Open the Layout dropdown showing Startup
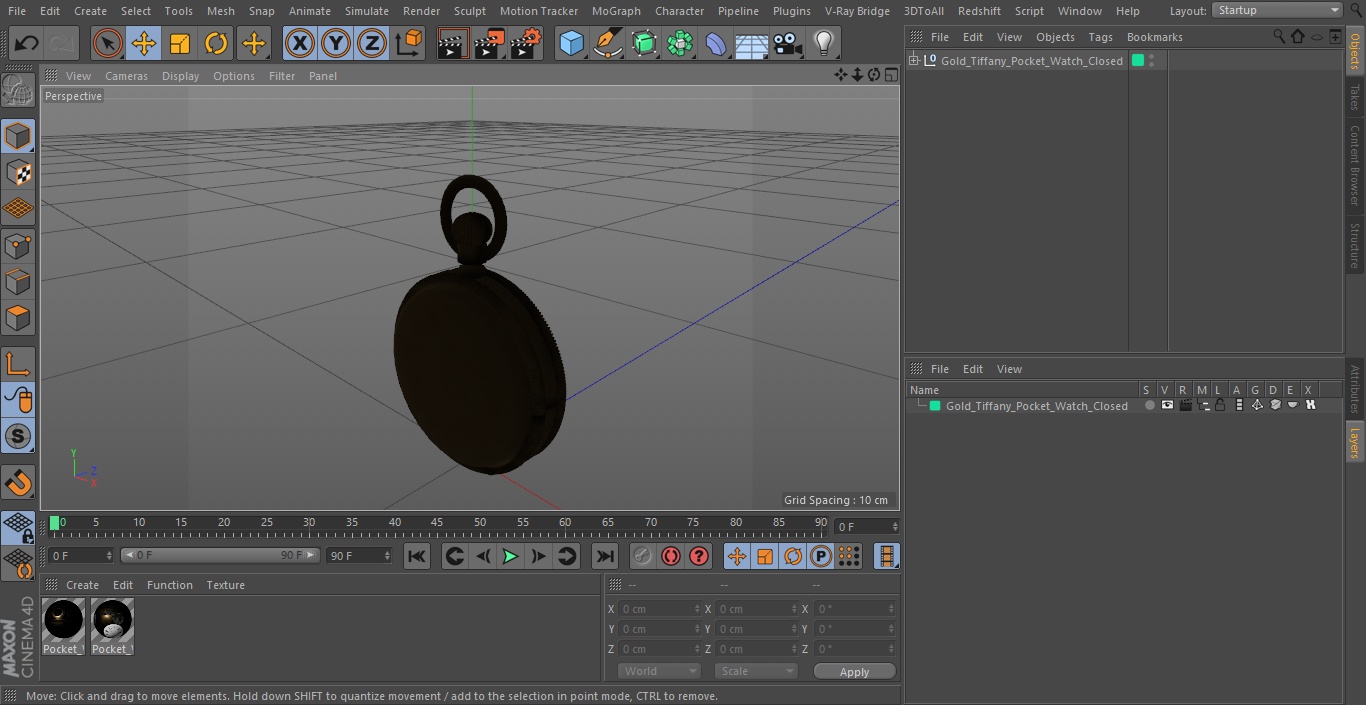The width and height of the screenshot is (1366, 705). 1277,10
